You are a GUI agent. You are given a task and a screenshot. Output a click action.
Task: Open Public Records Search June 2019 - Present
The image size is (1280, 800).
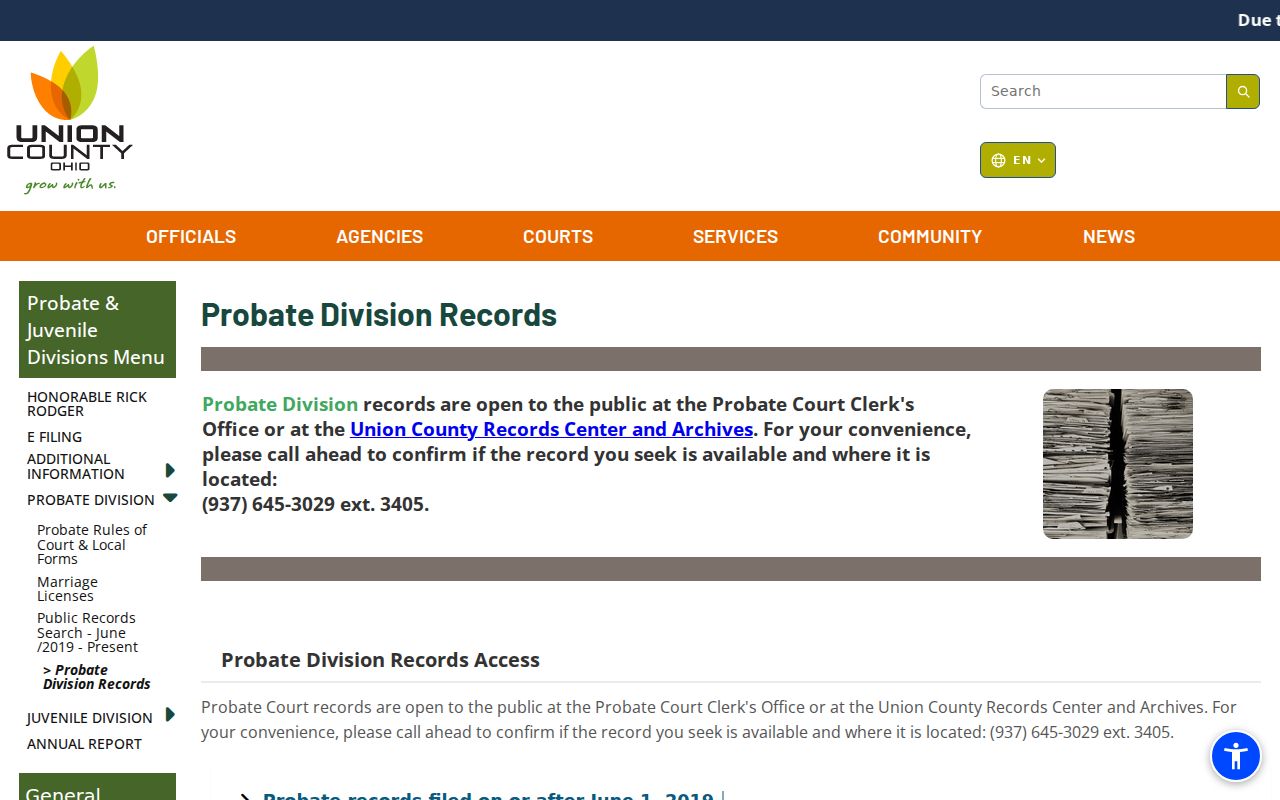88,632
